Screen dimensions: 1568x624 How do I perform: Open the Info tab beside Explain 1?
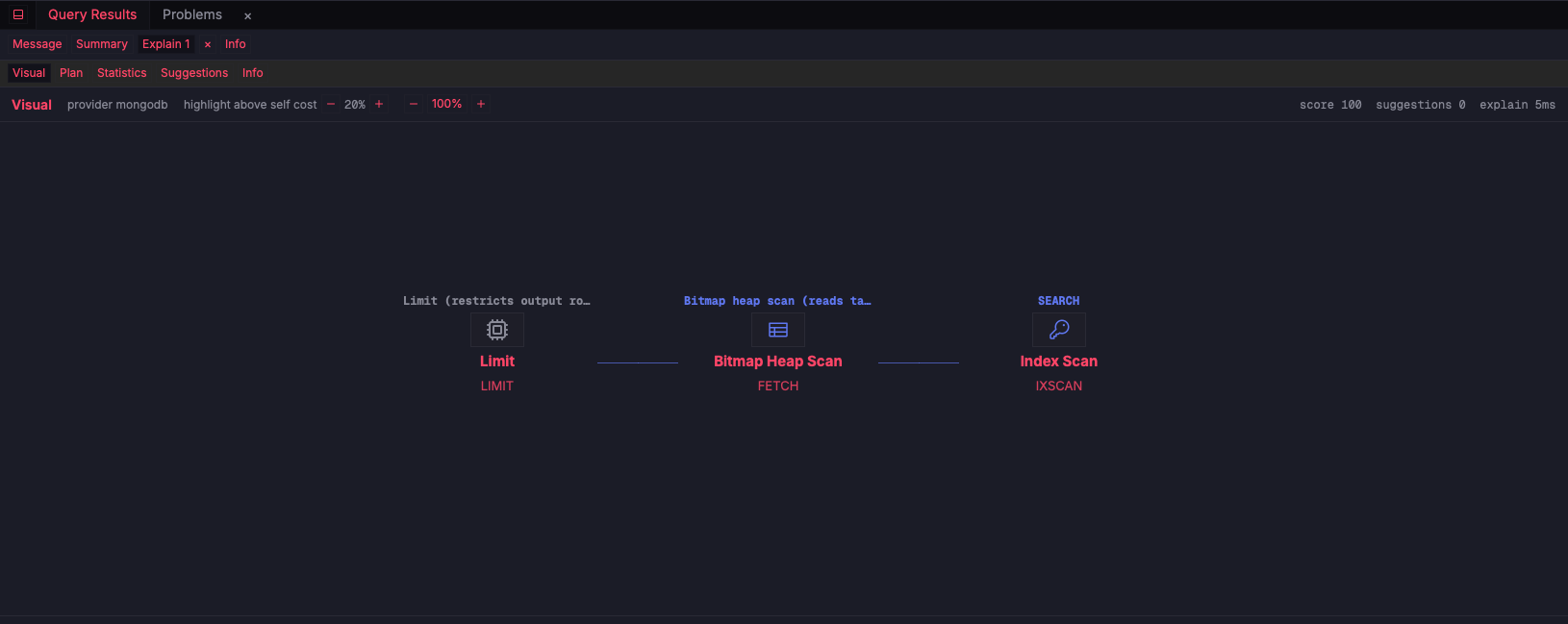[236, 44]
